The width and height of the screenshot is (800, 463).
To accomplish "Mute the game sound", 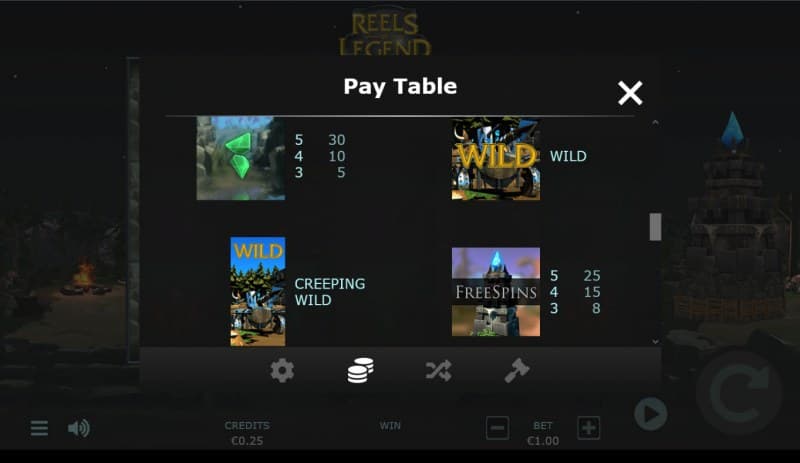I will [79, 428].
